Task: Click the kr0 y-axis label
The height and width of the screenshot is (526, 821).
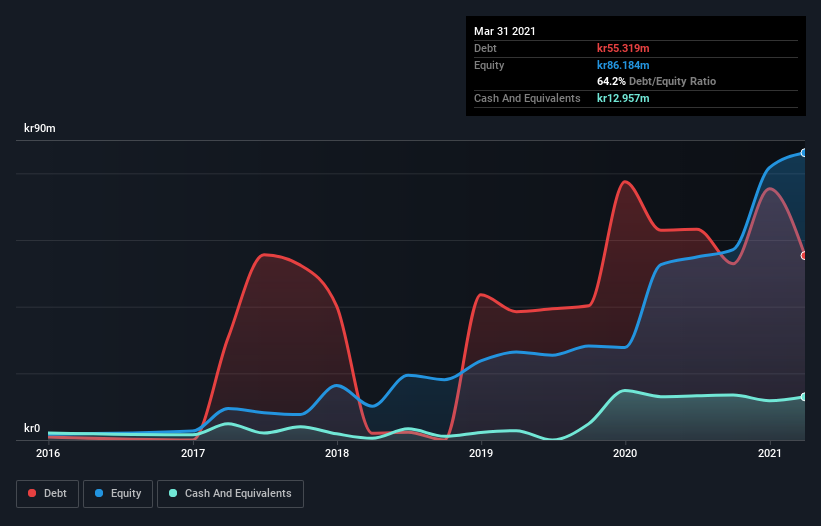Action: (x=32, y=428)
